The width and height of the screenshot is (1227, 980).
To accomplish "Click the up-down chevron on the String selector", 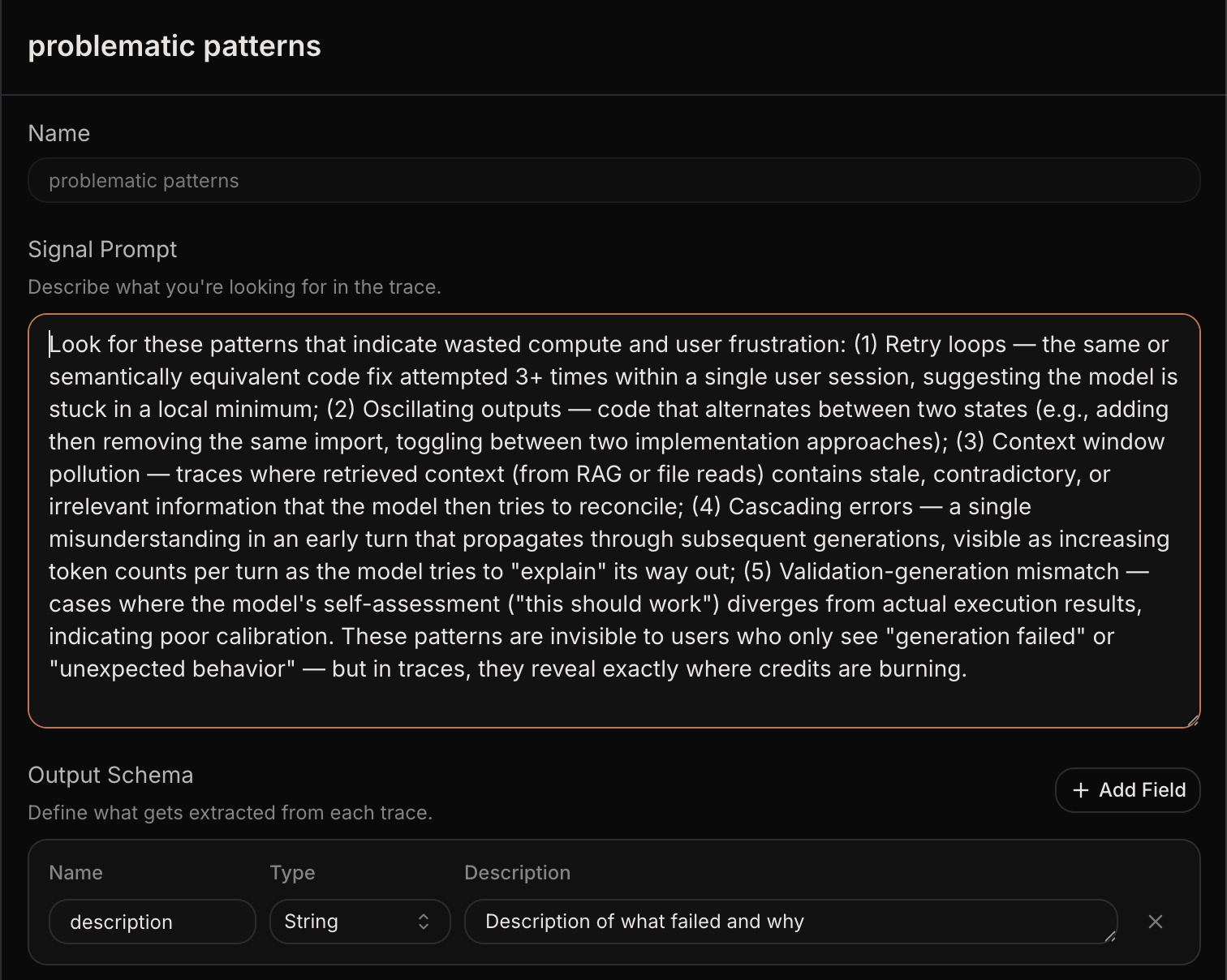I will pyautogui.click(x=424, y=922).
